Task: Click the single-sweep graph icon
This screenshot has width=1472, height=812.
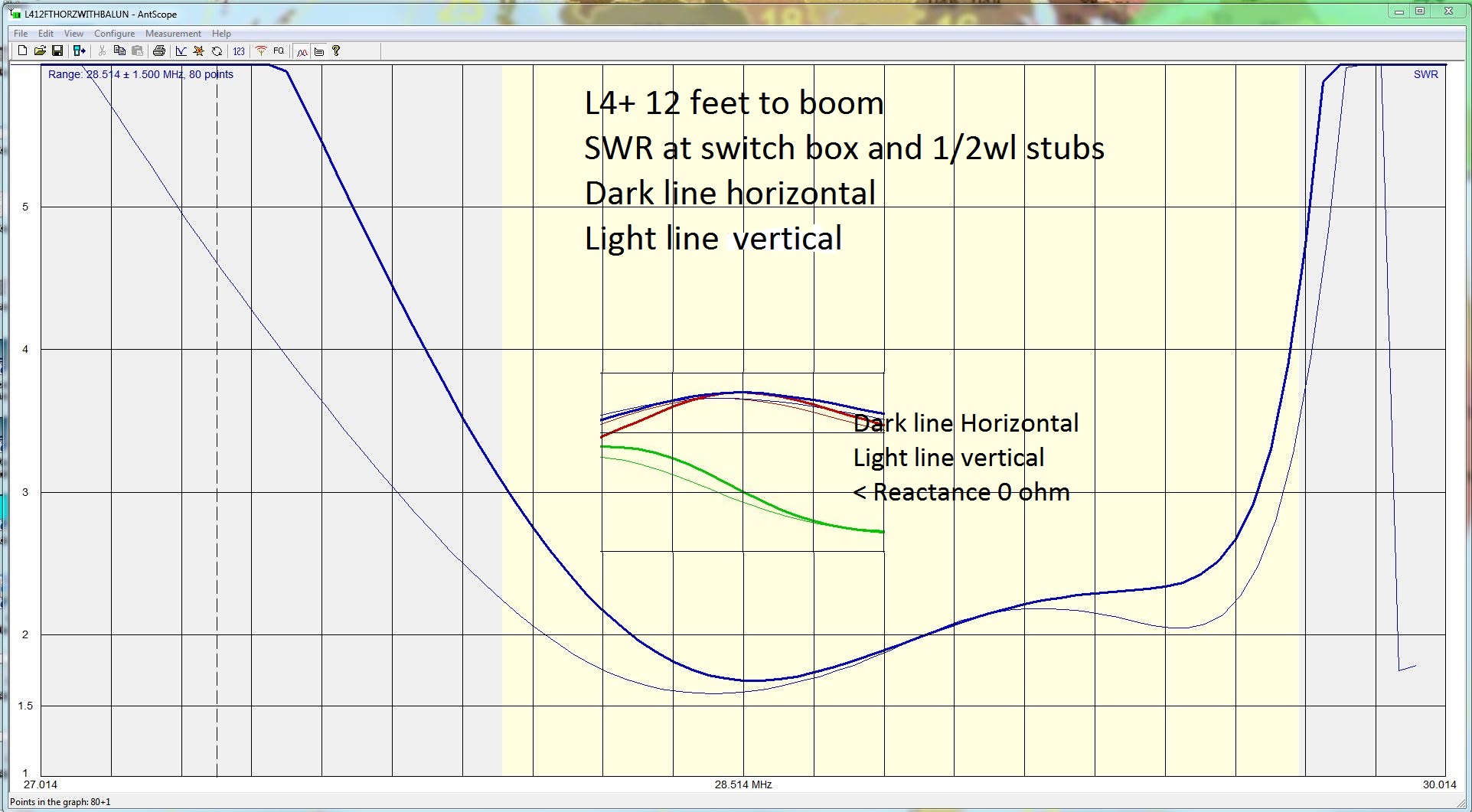Action: (x=181, y=51)
